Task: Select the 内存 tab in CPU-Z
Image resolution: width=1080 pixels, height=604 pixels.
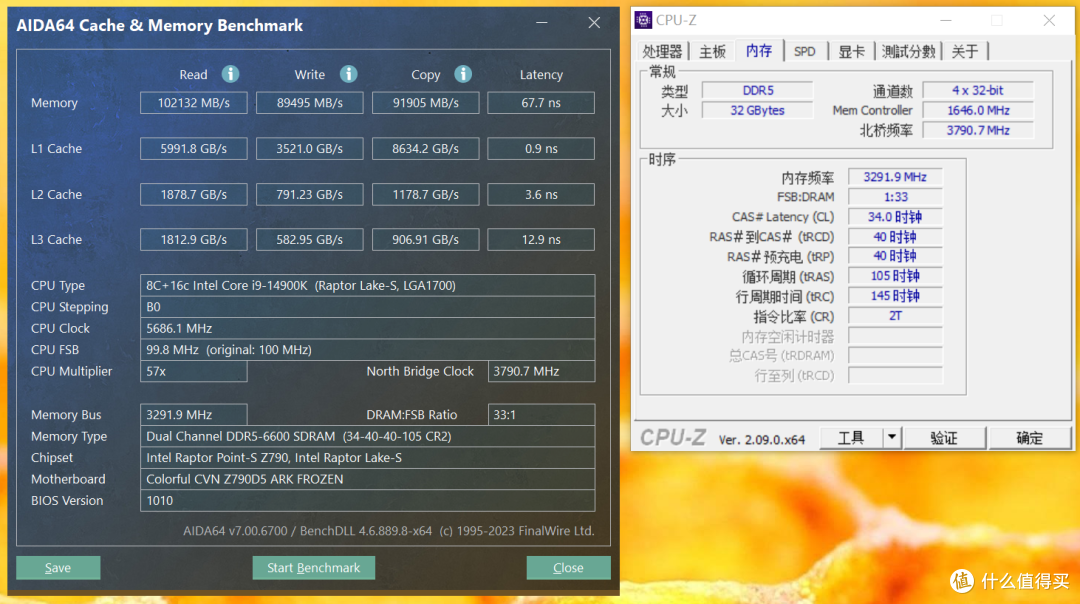Action: (759, 50)
